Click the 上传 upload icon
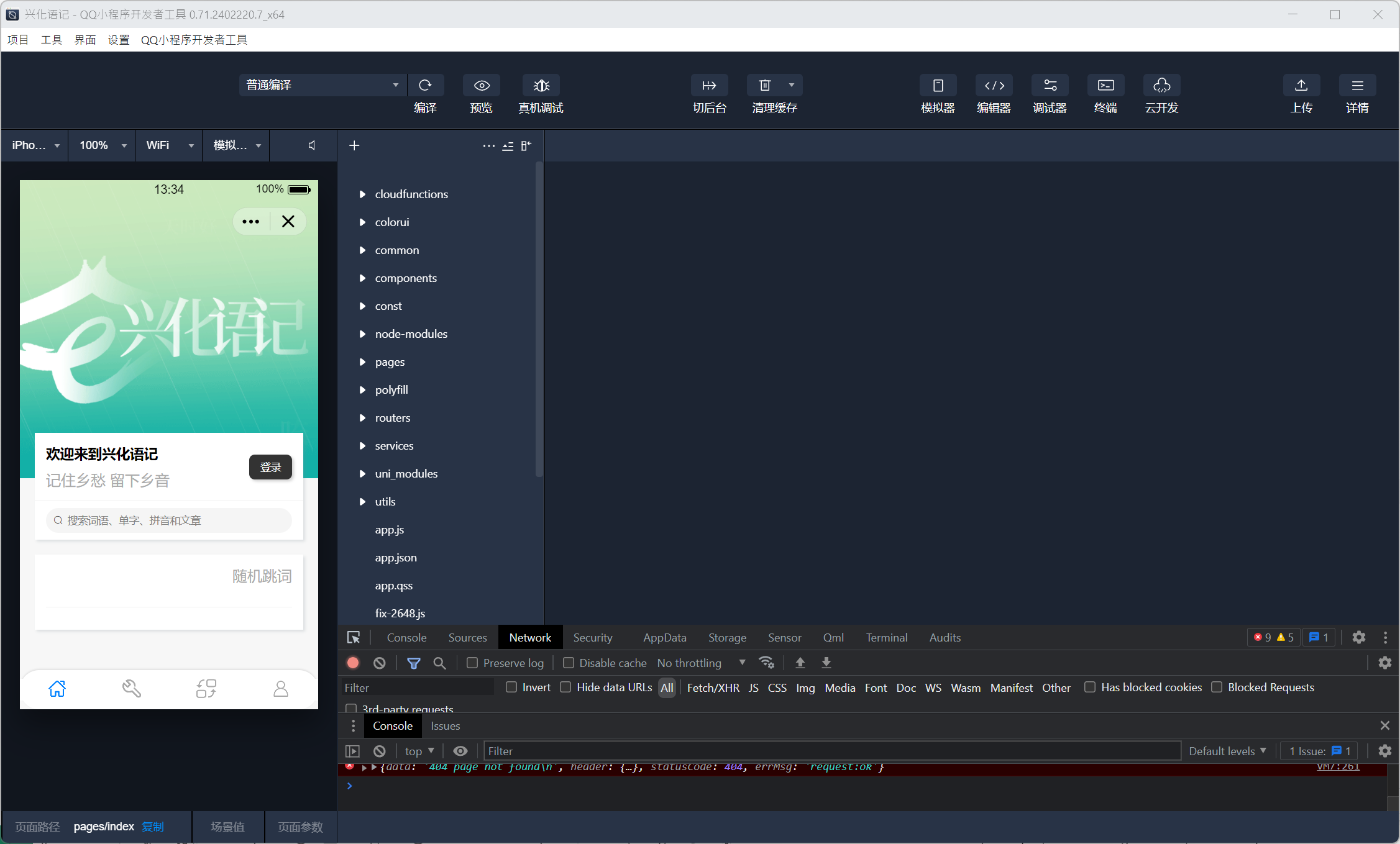This screenshot has height=844, width=1400. click(x=1301, y=86)
